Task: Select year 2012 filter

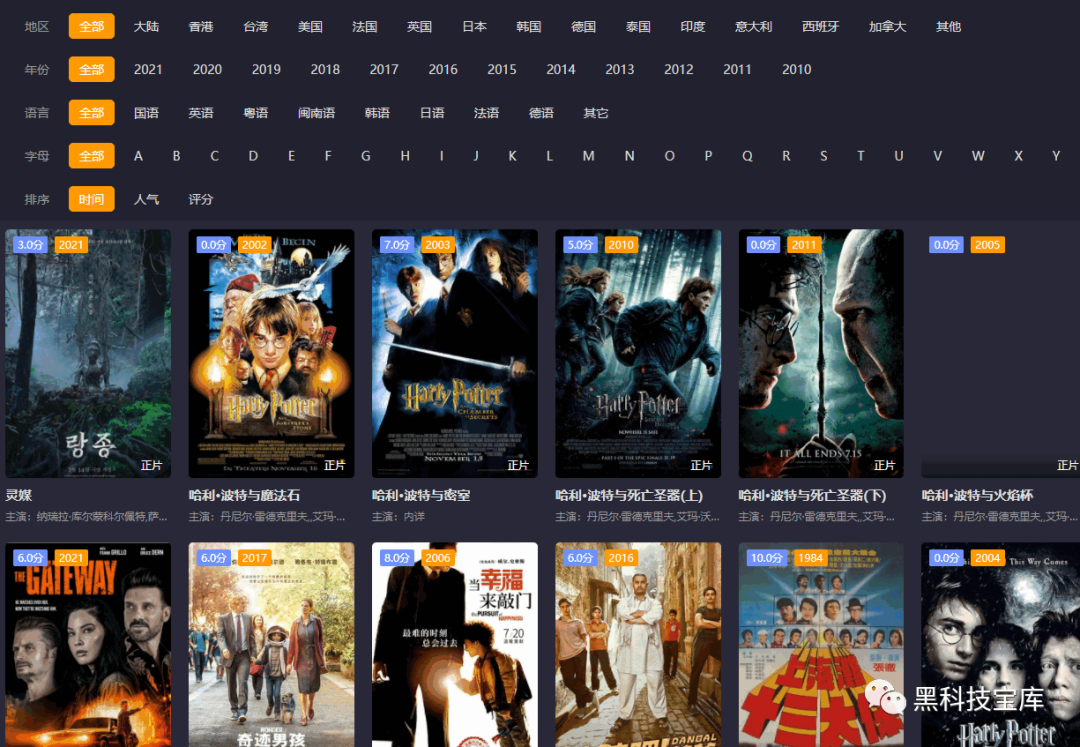Action: 678,70
